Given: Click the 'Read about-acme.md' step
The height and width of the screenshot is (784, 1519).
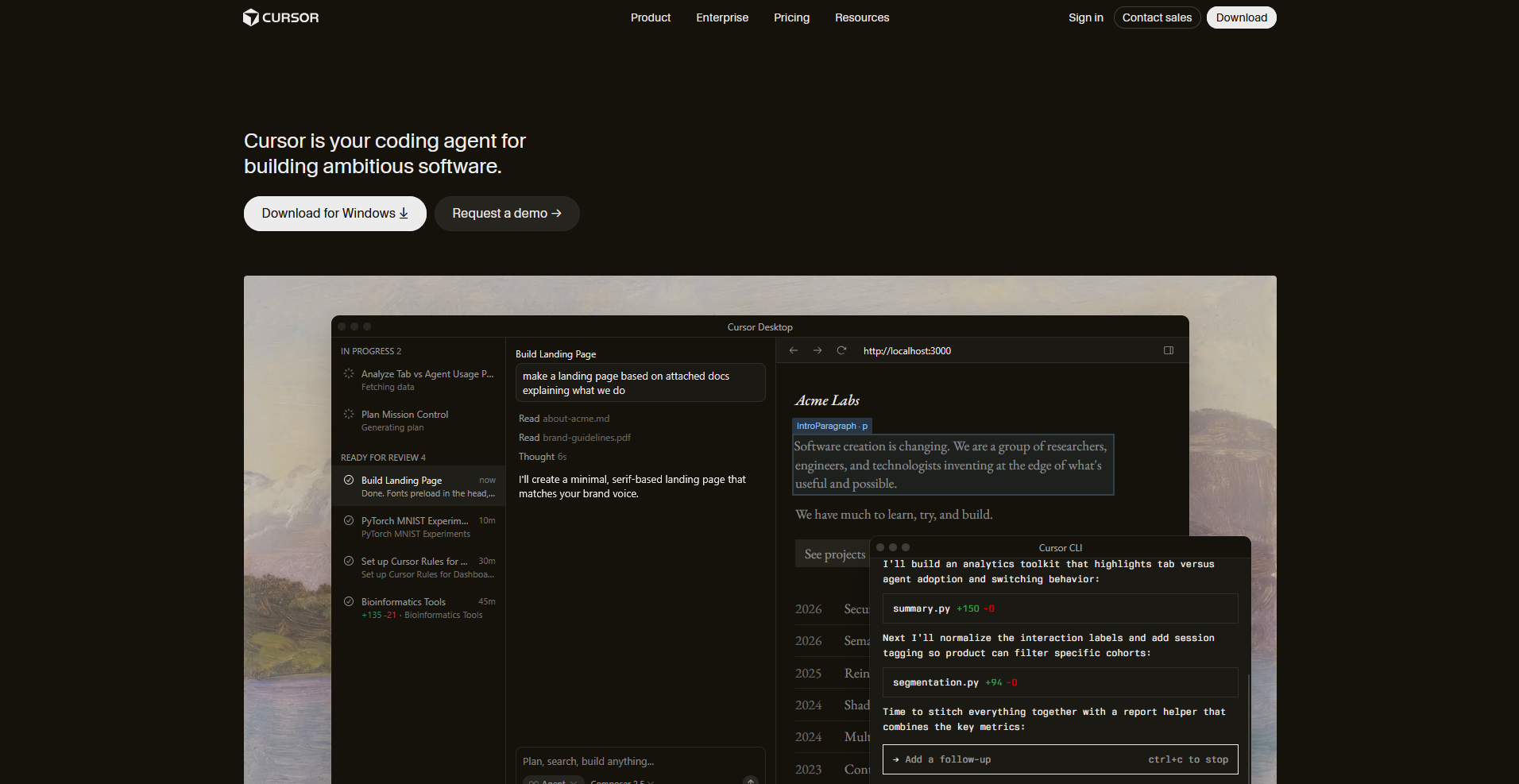Looking at the screenshot, I should 564,419.
